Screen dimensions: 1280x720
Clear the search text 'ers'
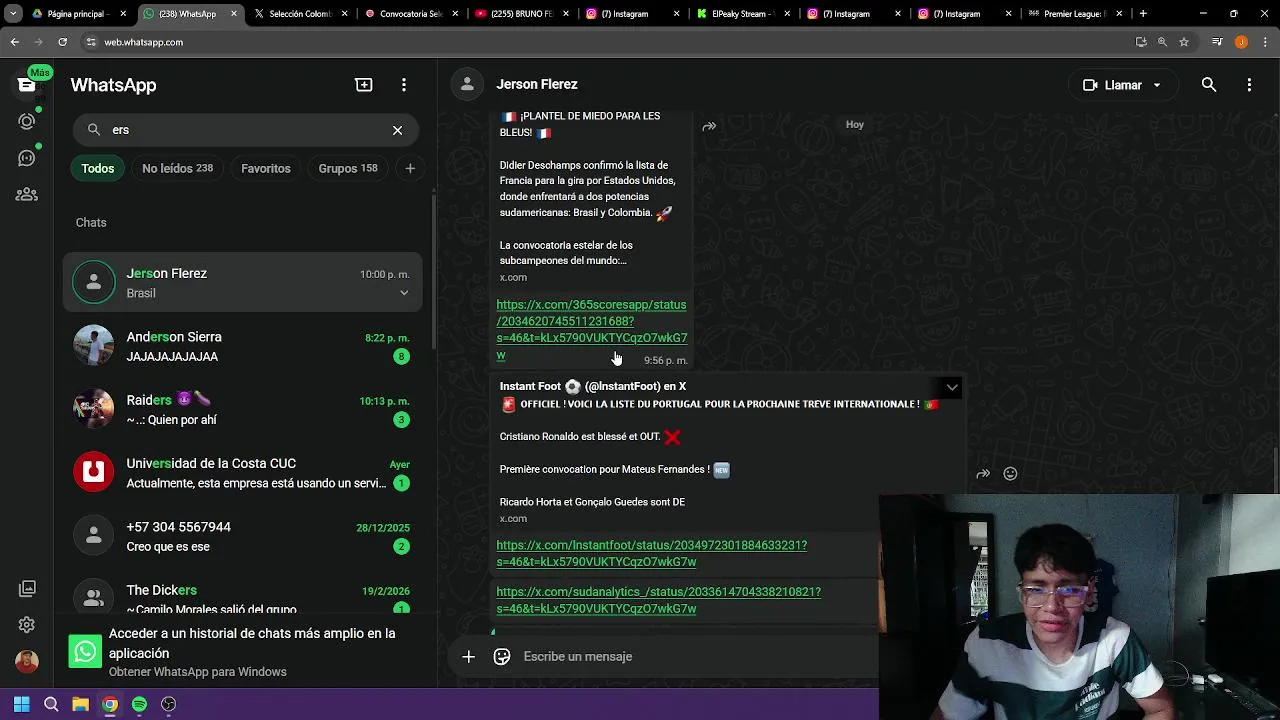pos(397,130)
